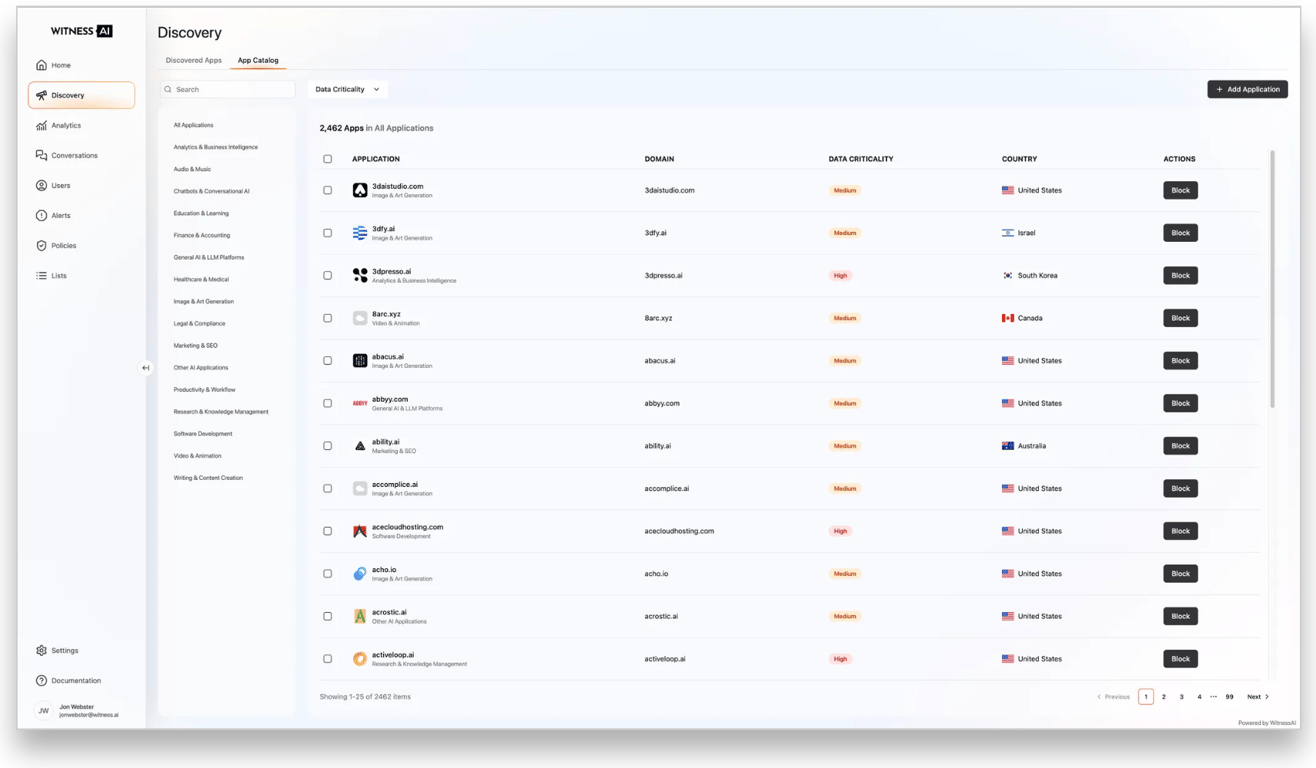Select the All Applications category

coord(194,125)
